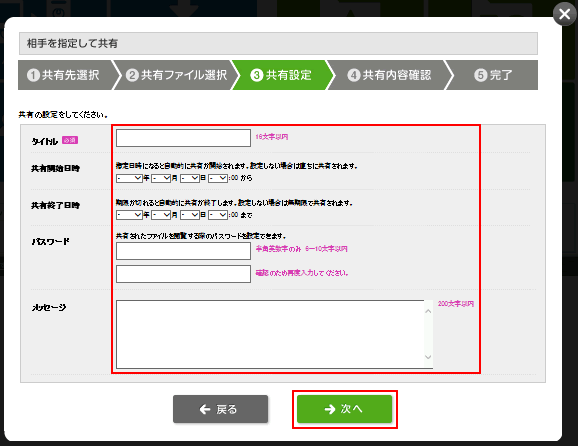578x446 pixels.
Task: Click the message box scroll up arrow
Action: pyautogui.click(x=428, y=311)
